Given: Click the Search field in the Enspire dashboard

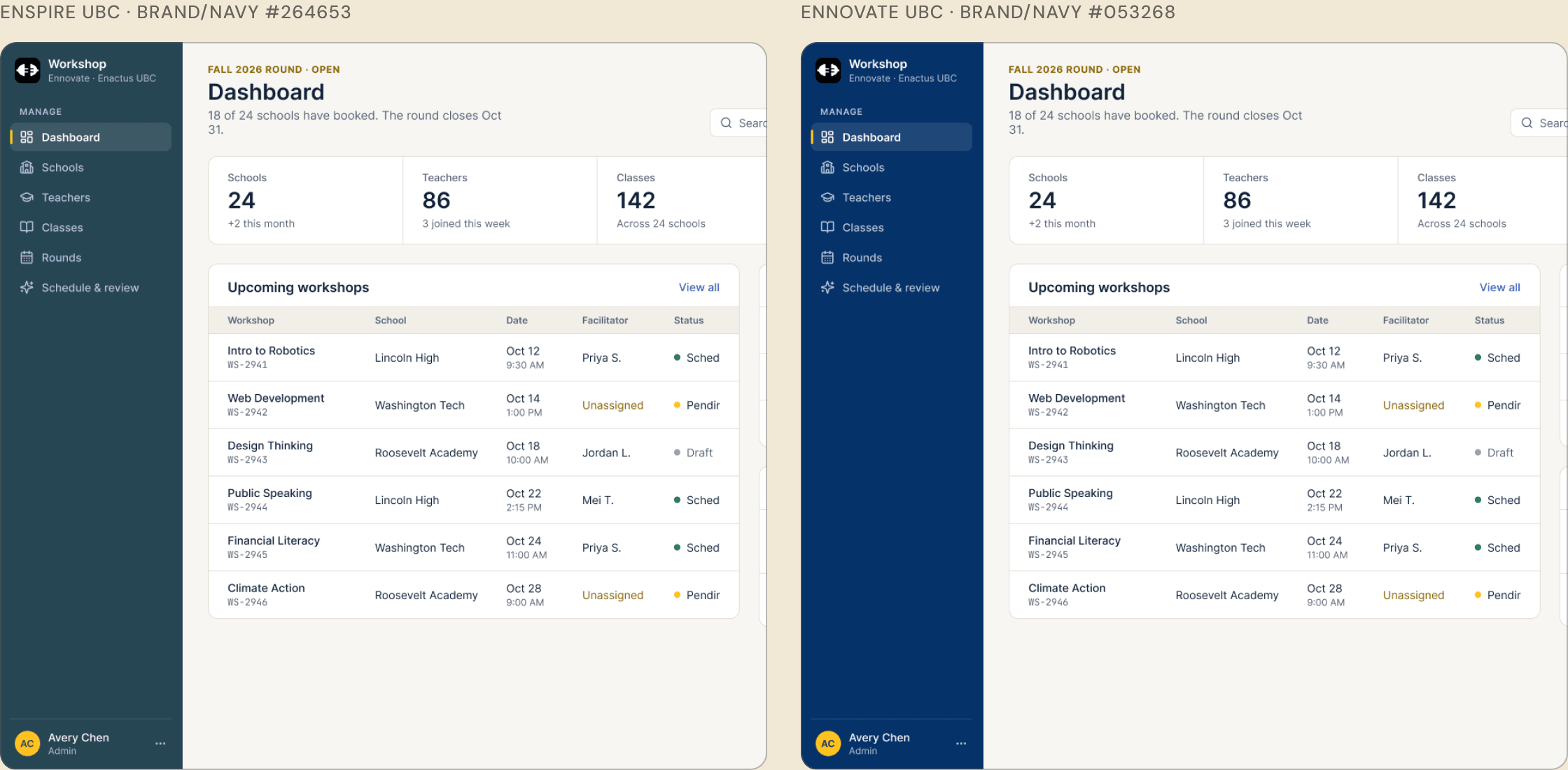Looking at the screenshot, I should pyautogui.click(x=738, y=123).
